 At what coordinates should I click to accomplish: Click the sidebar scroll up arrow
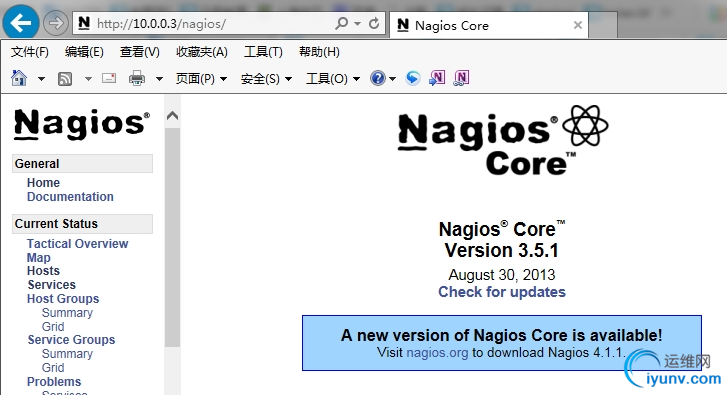[x=172, y=115]
